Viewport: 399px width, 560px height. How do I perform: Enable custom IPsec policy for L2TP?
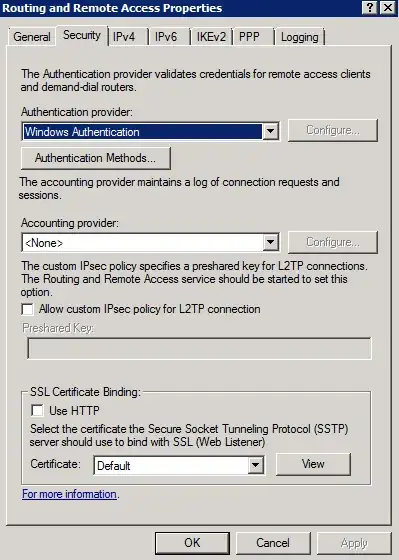(x=28, y=309)
